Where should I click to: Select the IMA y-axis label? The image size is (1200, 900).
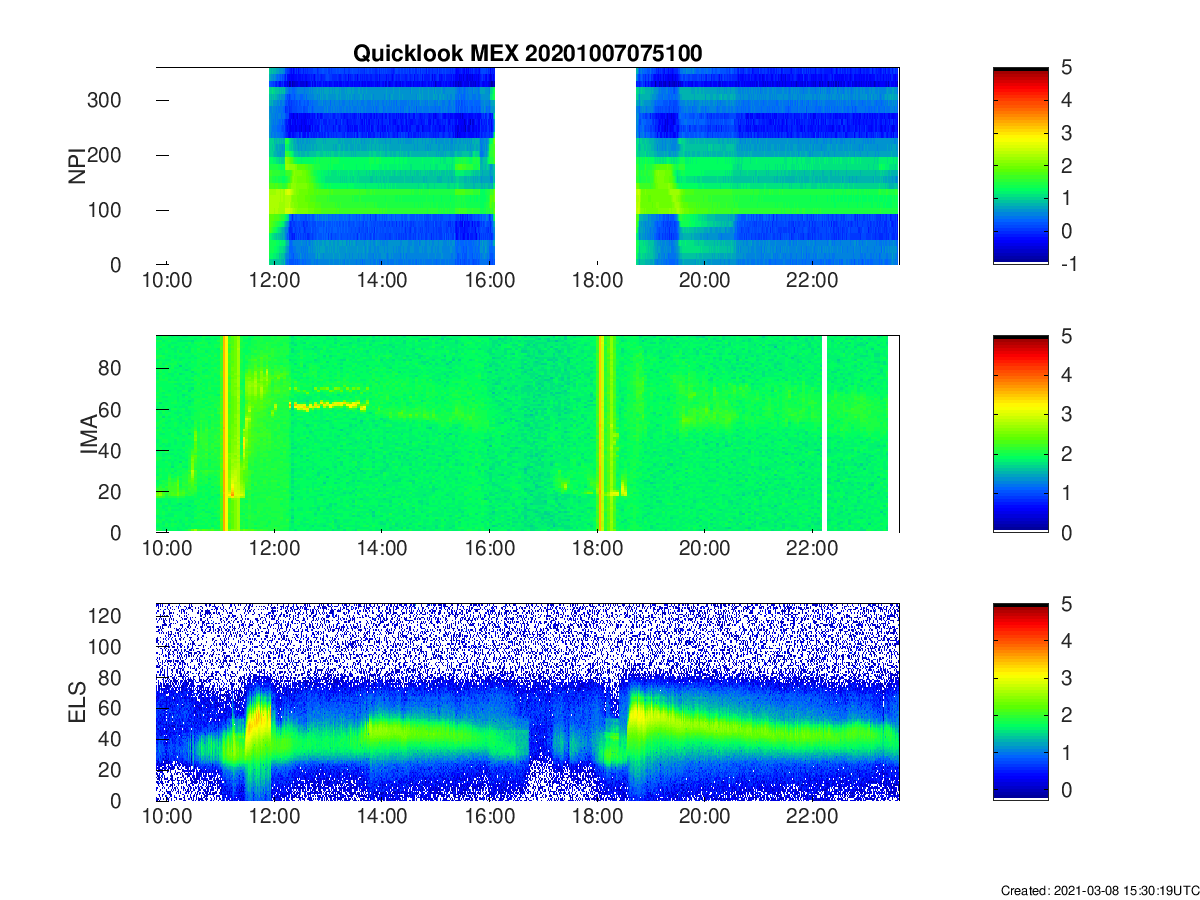(91, 434)
